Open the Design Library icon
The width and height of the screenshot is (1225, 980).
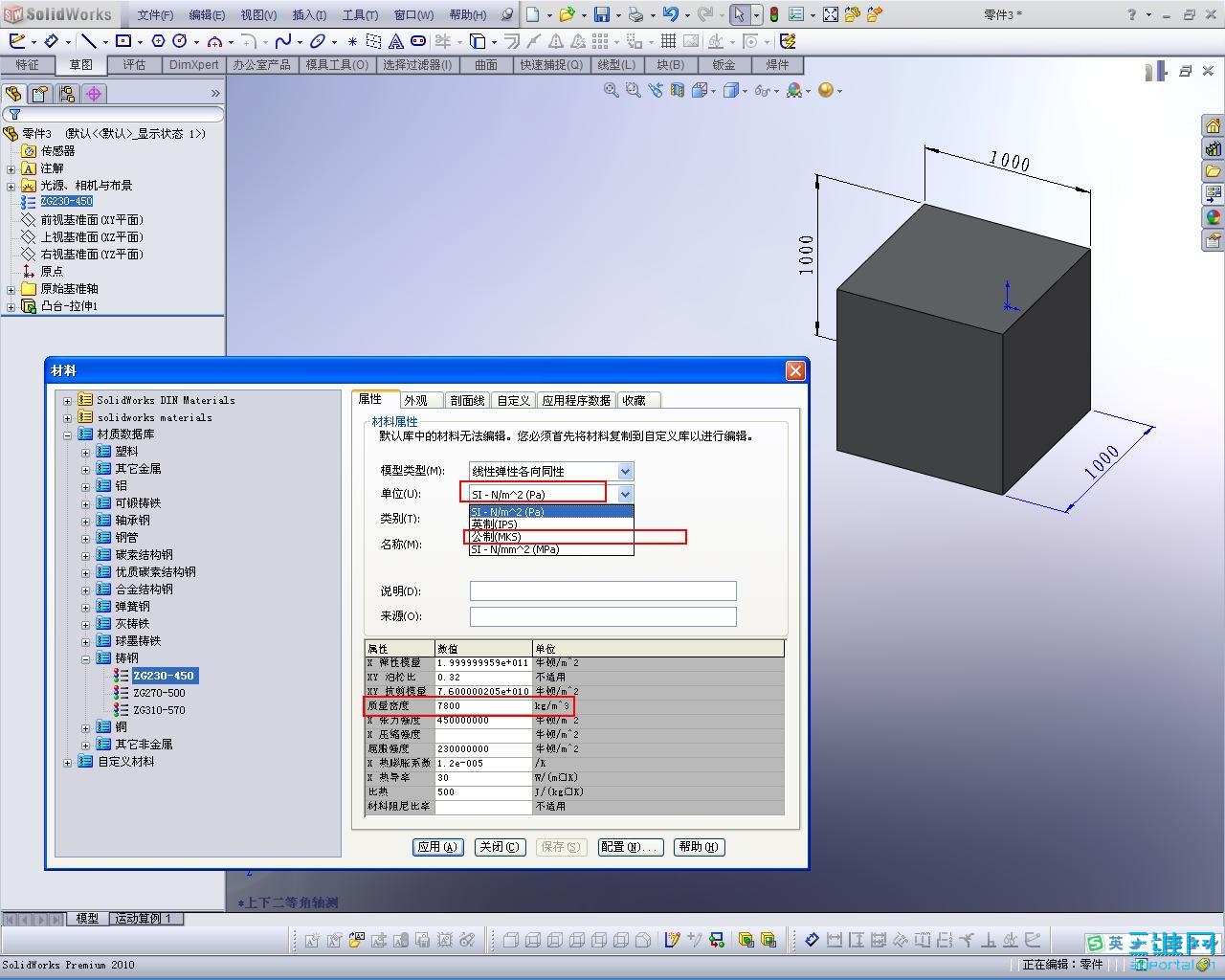[1214, 149]
